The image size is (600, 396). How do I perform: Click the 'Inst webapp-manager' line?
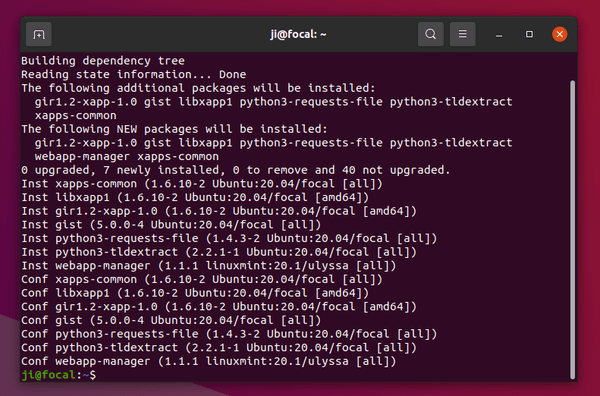(209, 266)
